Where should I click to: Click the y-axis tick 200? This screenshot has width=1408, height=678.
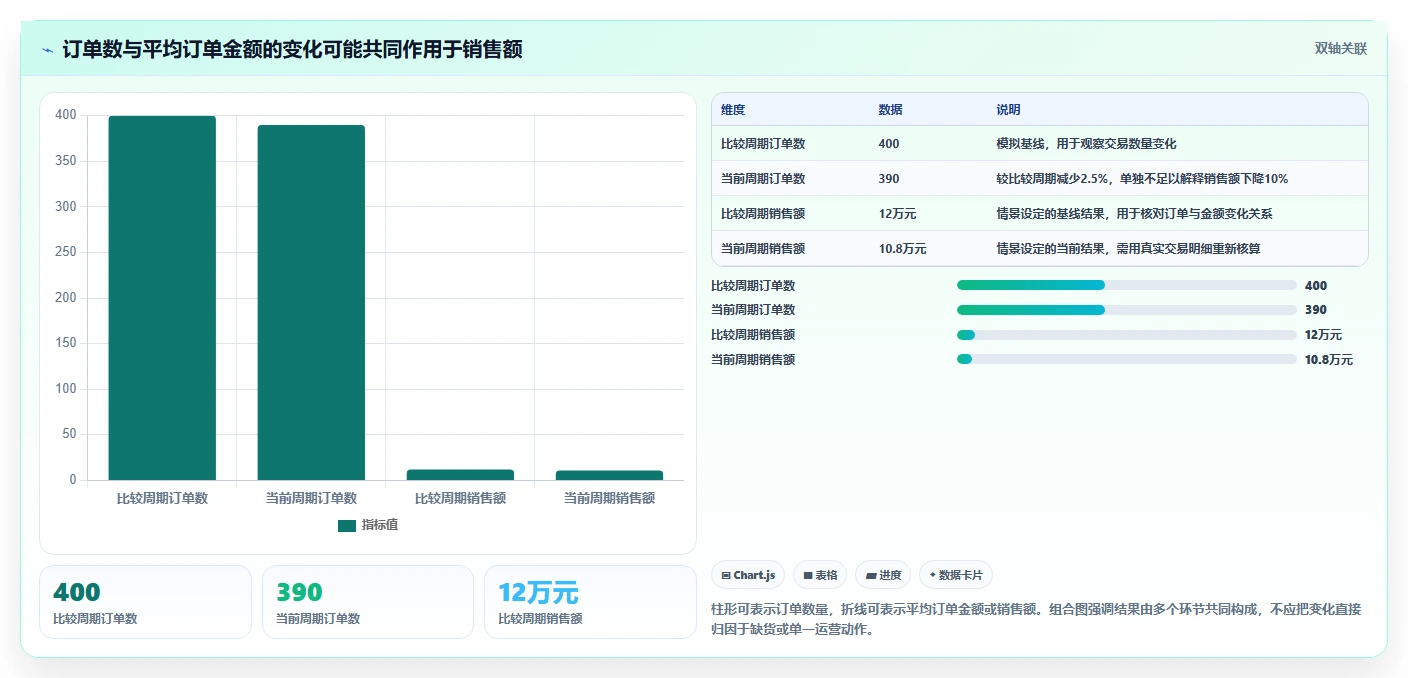pos(65,298)
